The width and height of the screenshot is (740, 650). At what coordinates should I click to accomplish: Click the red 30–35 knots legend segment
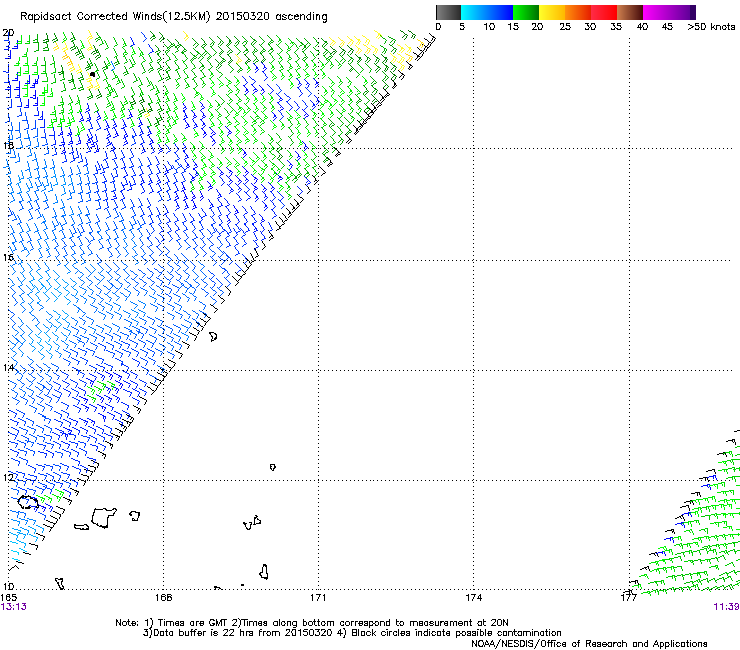603,12
